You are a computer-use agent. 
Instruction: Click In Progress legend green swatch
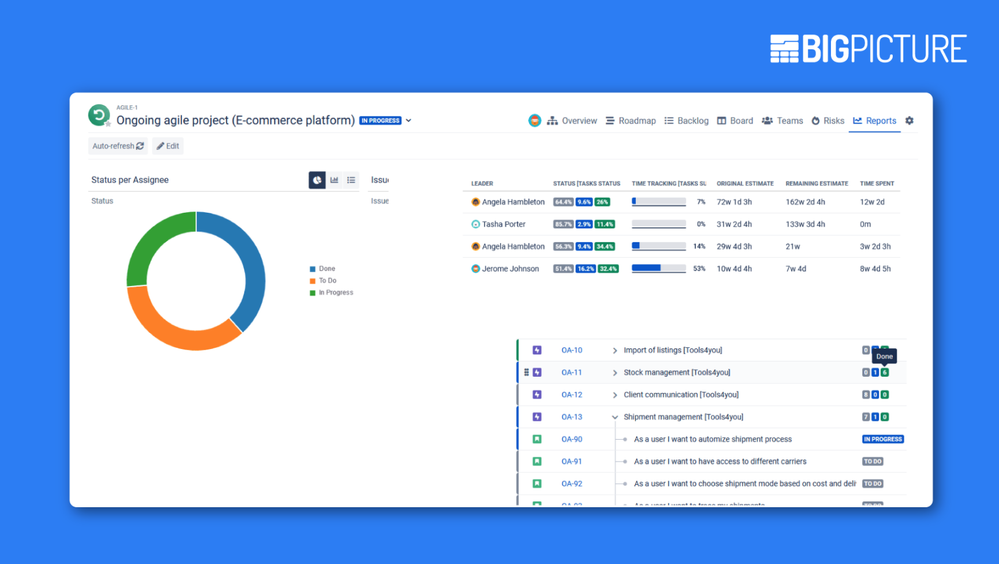point(313,293)
